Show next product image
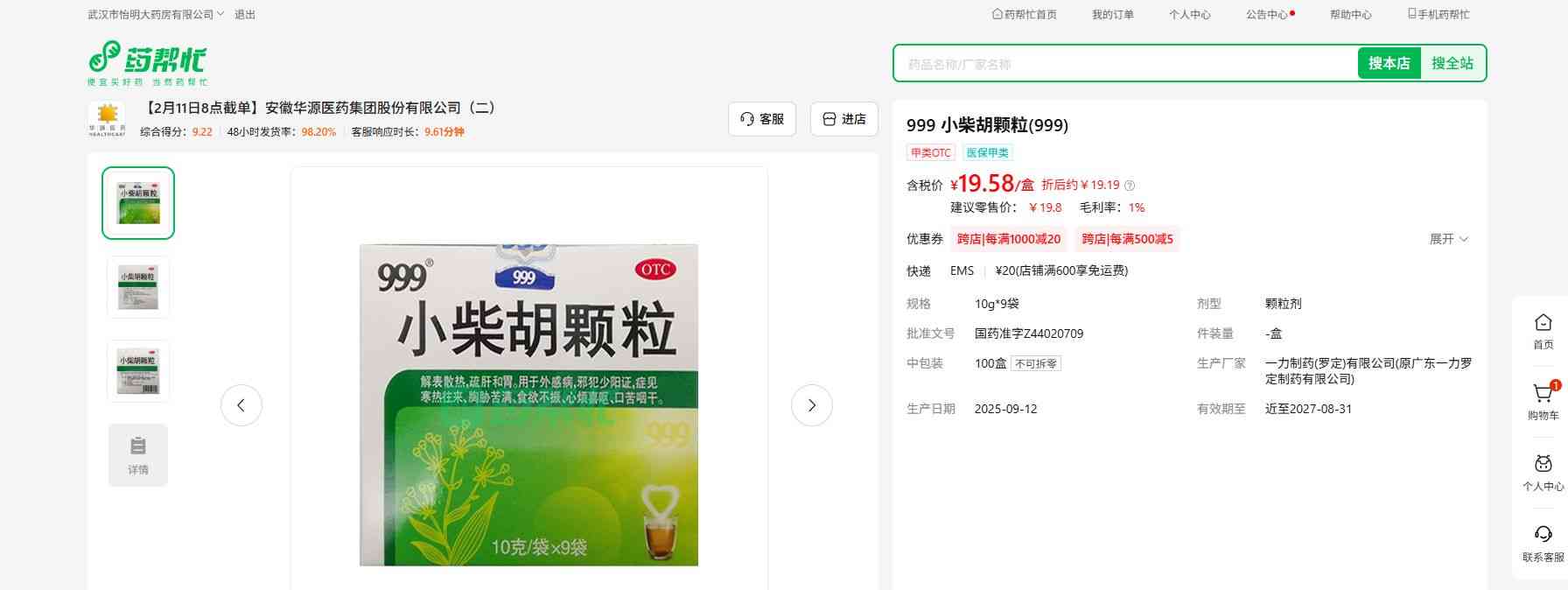1568x590 pixels. [x=811, y=405]
